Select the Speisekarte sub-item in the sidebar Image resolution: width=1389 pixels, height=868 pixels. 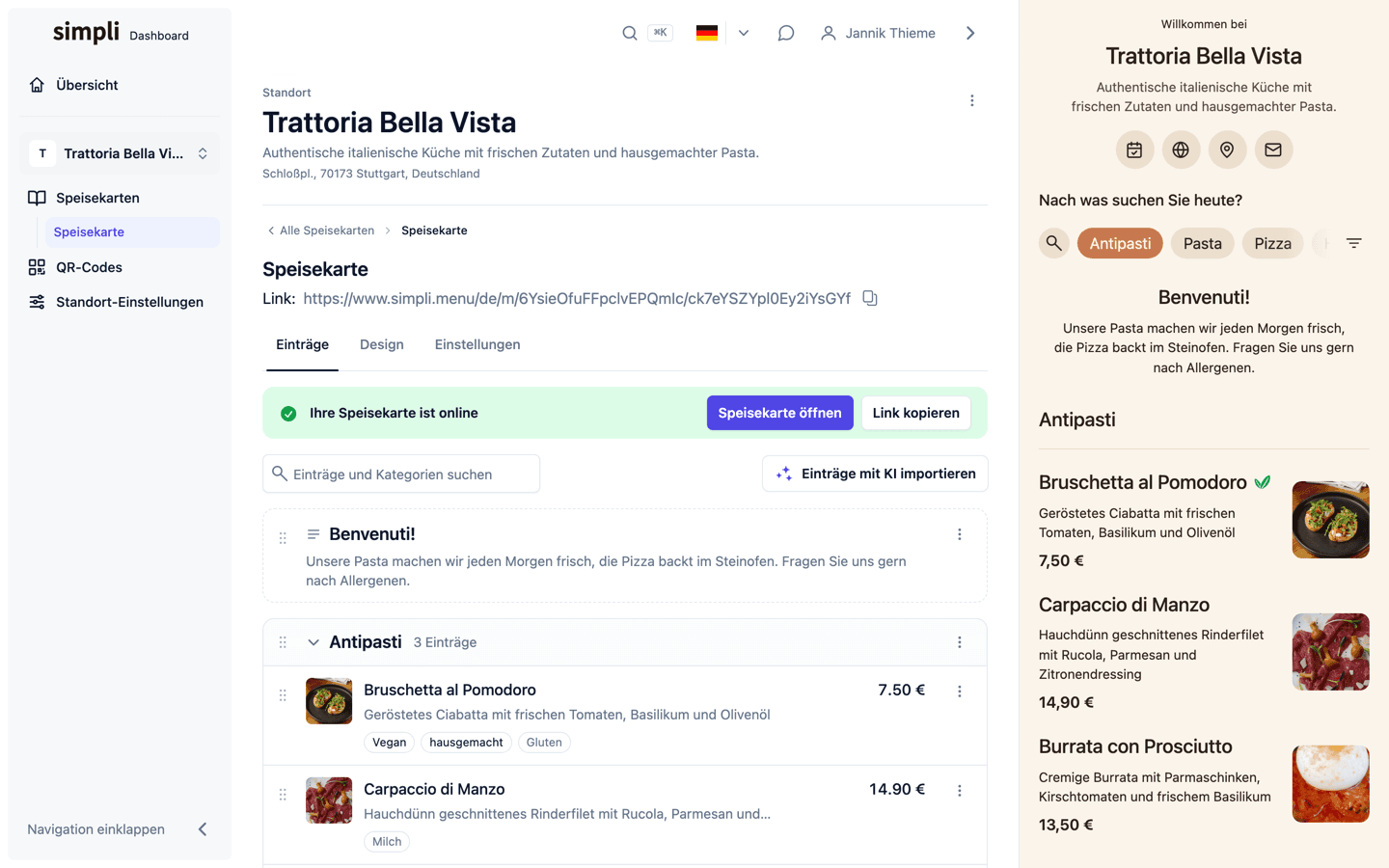[x=132, y=232]
